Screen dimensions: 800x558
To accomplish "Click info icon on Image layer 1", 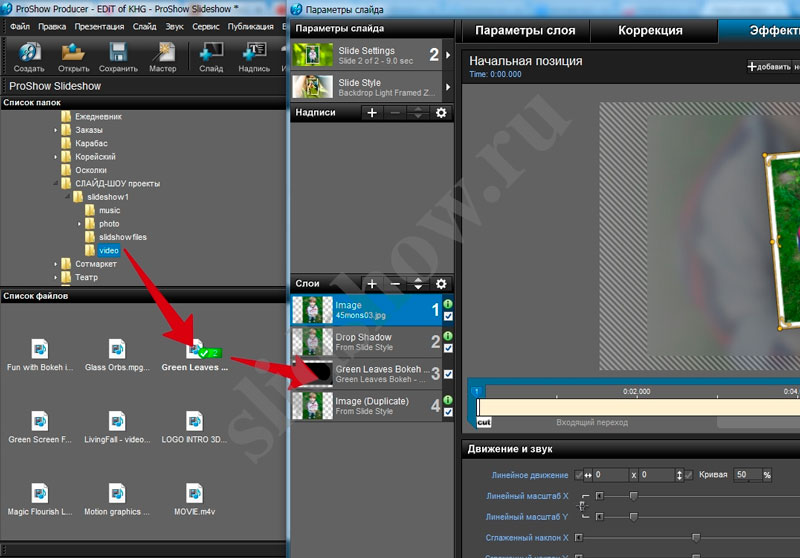I will tap(448, 304).
